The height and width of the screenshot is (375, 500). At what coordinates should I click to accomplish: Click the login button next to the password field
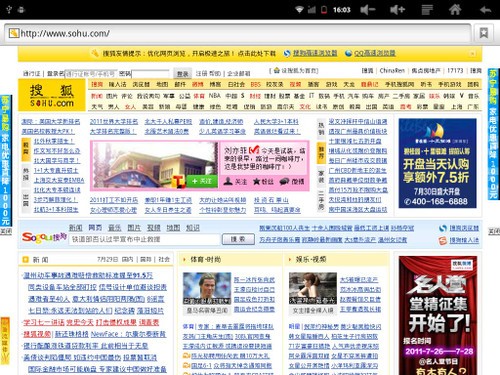click(x=182, y=74)
